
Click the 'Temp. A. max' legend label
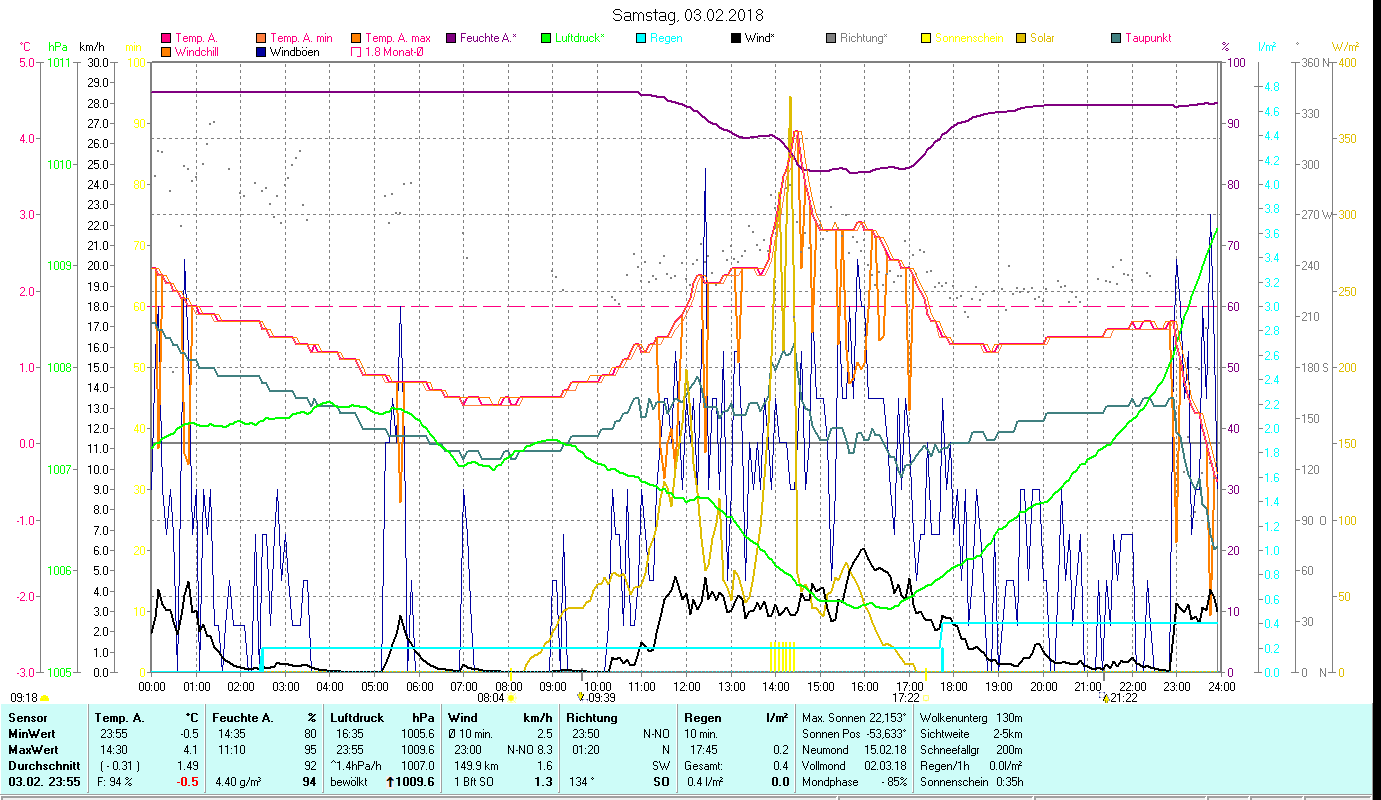pyautogui.click(x=398, y=39)
